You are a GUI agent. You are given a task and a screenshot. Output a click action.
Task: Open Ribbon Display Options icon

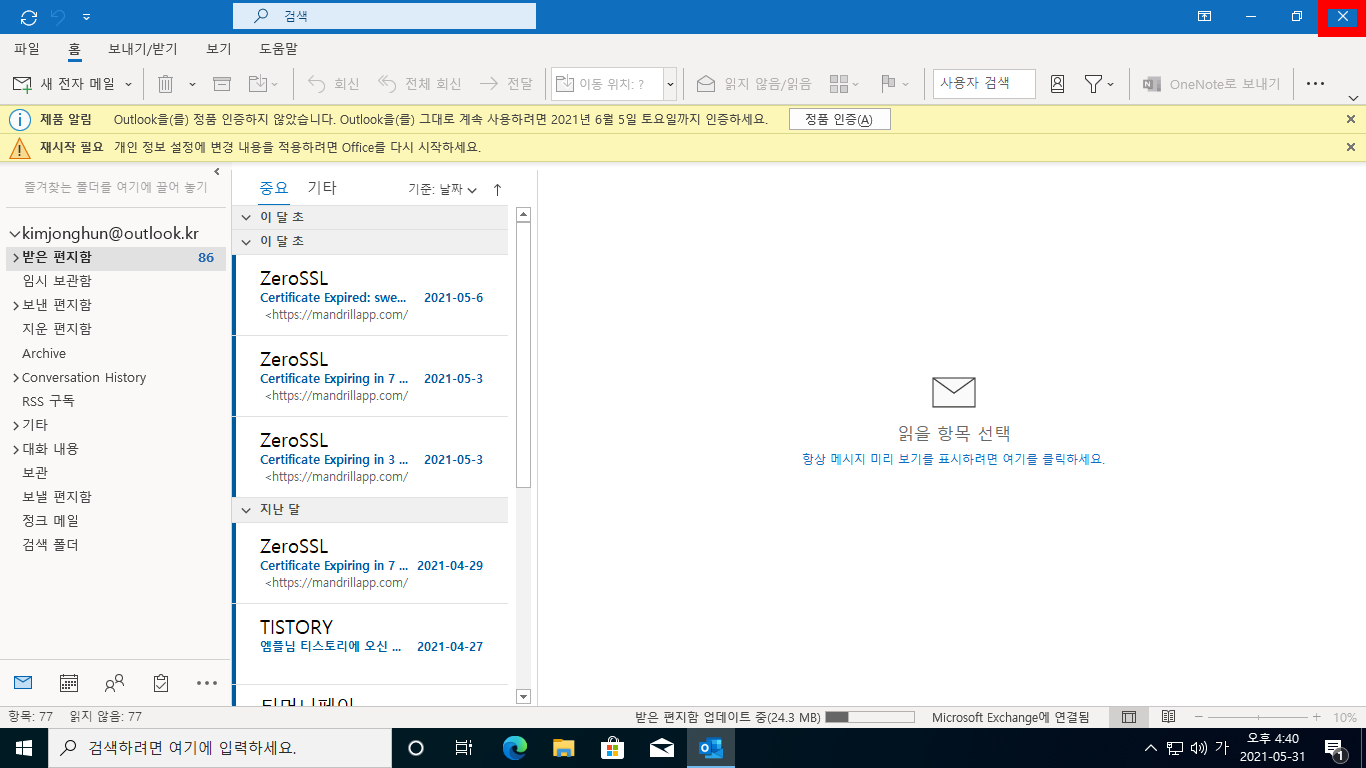coord(1205,17)
